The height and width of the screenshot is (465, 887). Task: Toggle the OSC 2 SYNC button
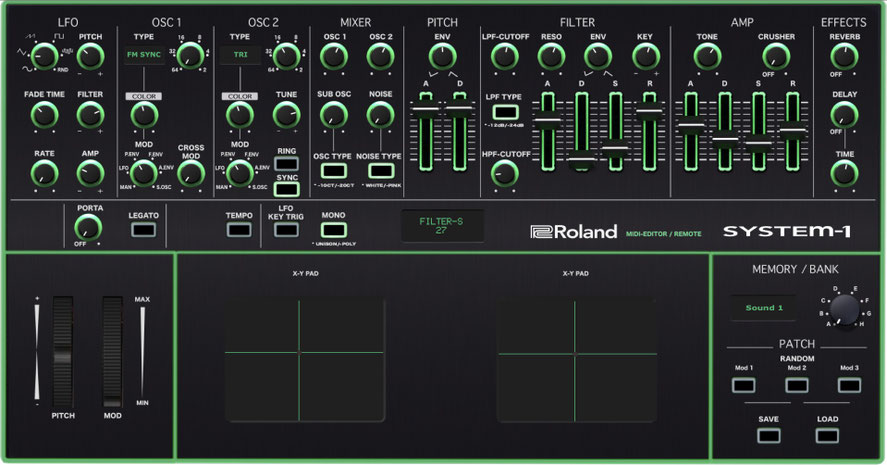tap(287, 189)
